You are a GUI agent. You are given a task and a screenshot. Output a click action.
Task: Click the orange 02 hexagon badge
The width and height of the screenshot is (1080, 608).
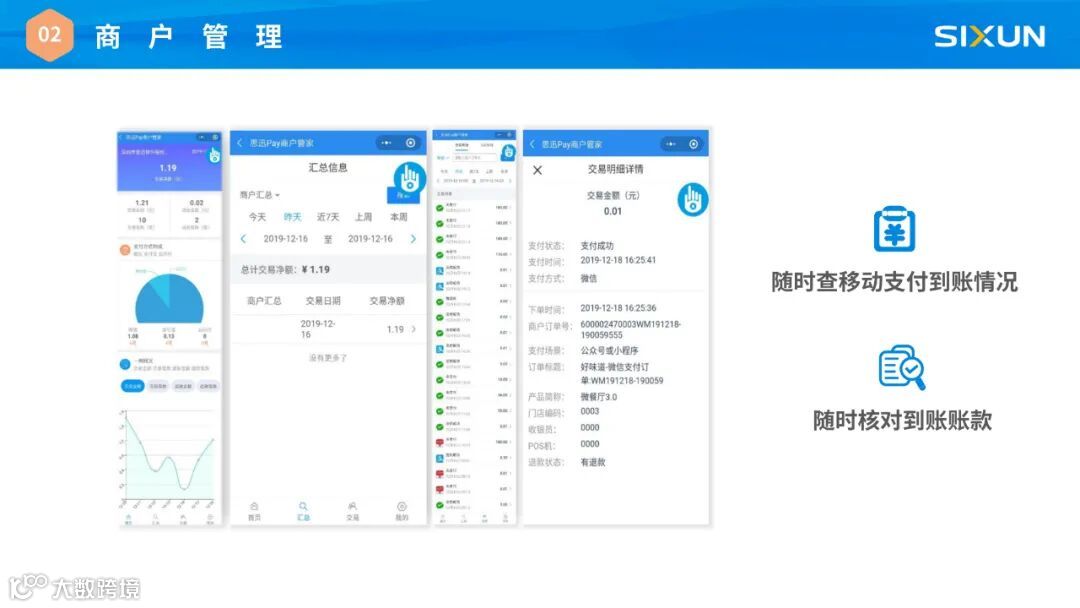[49, 34]
